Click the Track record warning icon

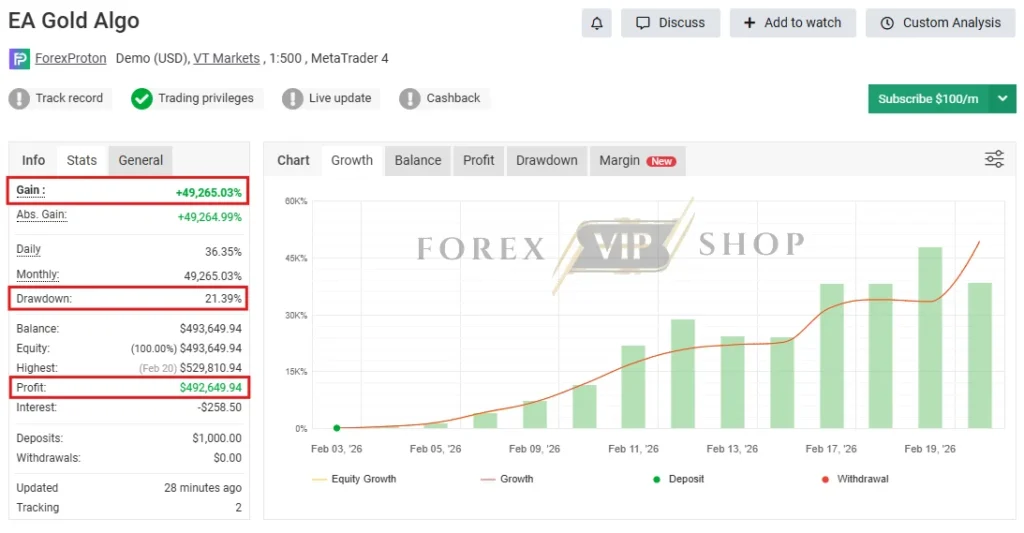tap(19, 99)
